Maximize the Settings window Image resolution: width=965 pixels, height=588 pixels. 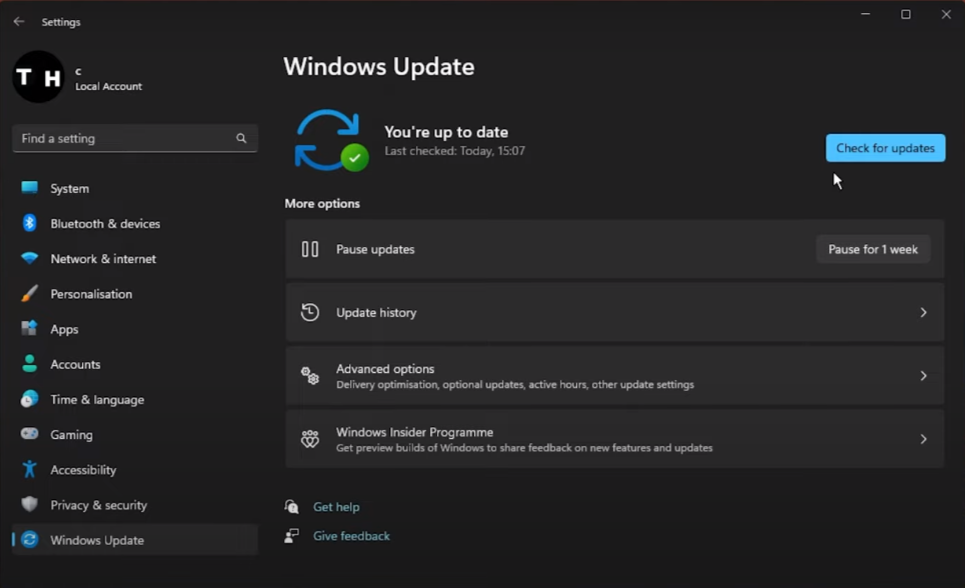(x=906, y=14)
